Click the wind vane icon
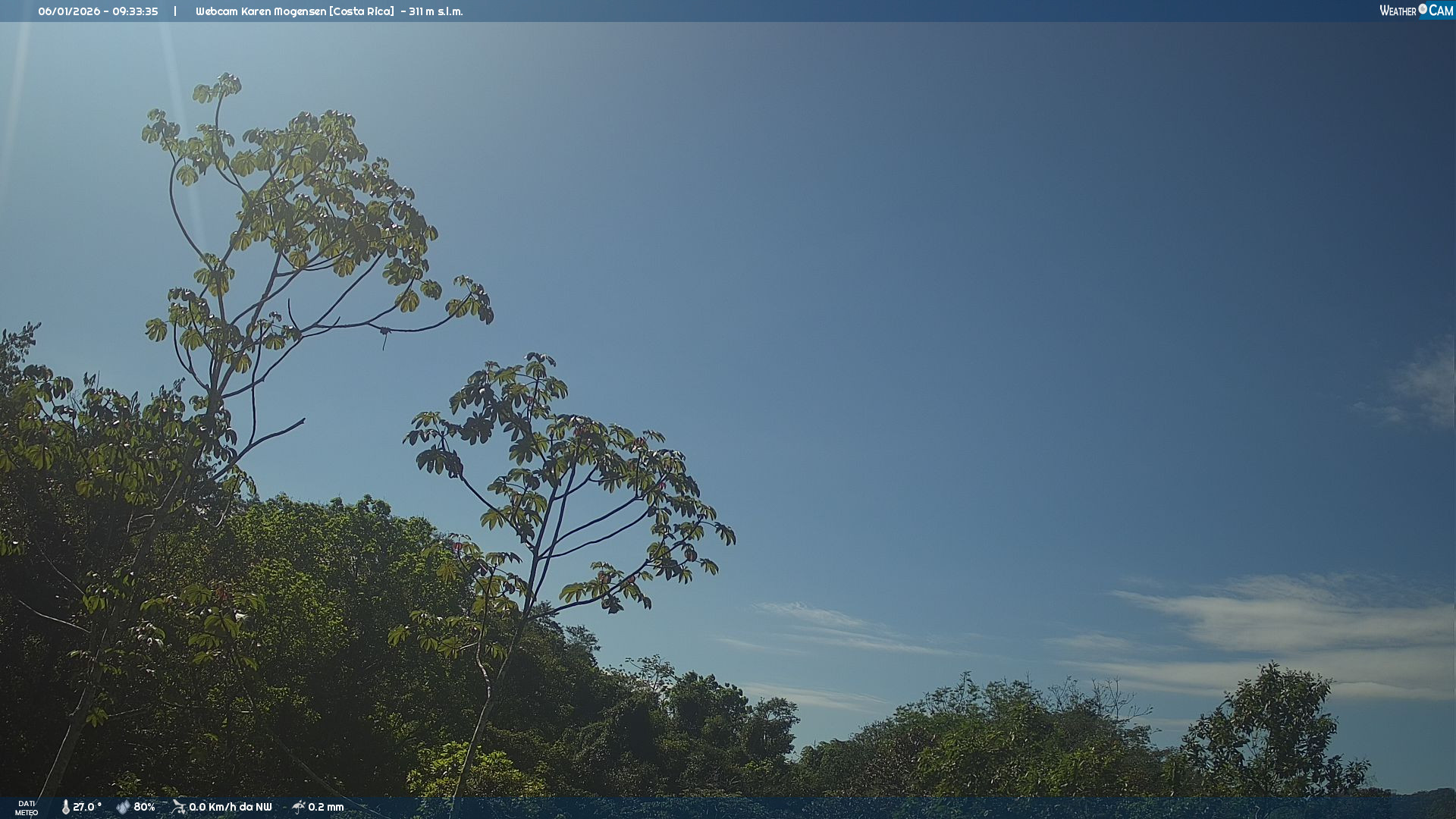Screen dimensions: 1456x819 pos(178,807)
